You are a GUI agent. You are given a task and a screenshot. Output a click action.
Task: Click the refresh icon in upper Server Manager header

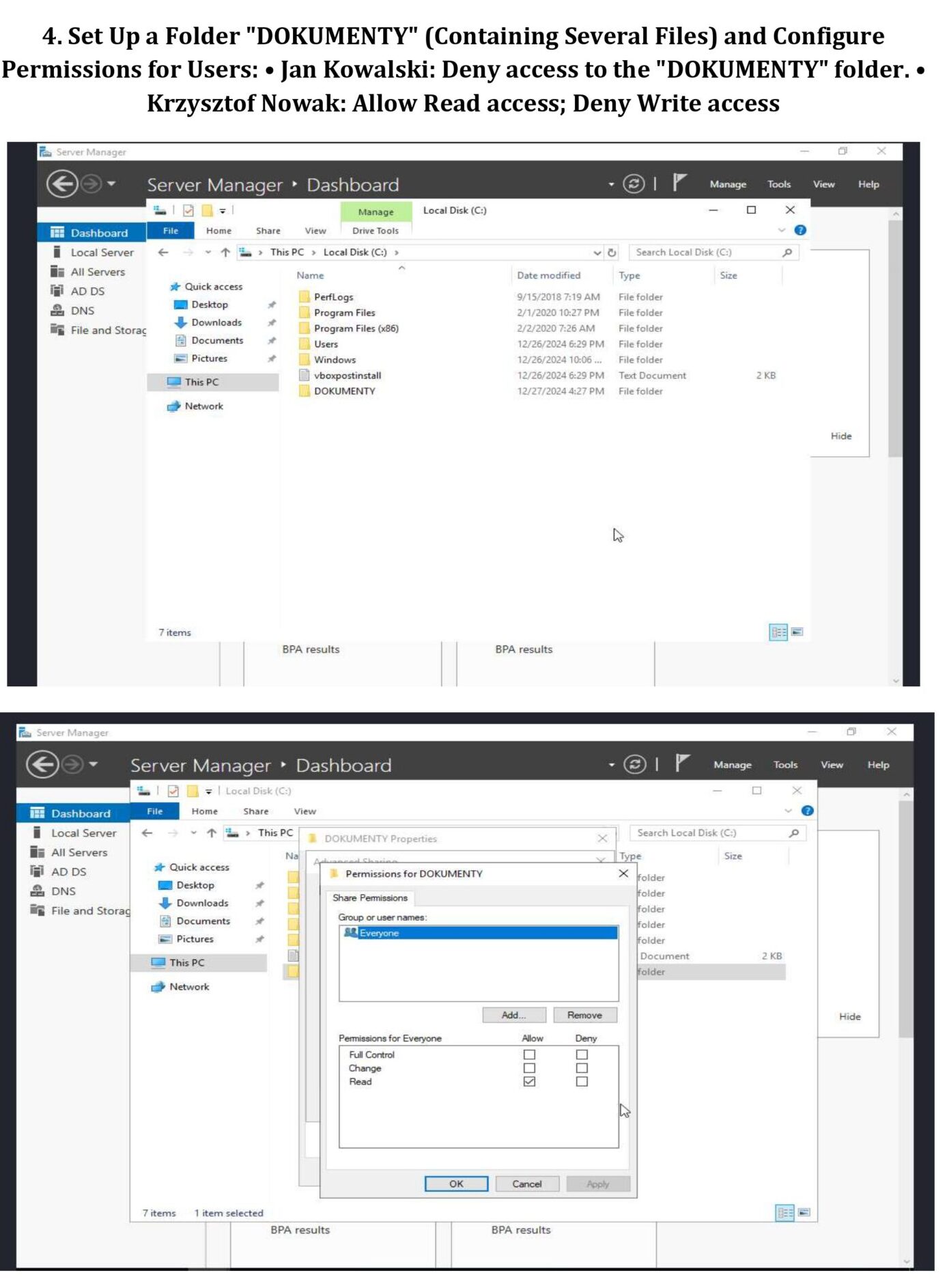[x=634, y=184]
